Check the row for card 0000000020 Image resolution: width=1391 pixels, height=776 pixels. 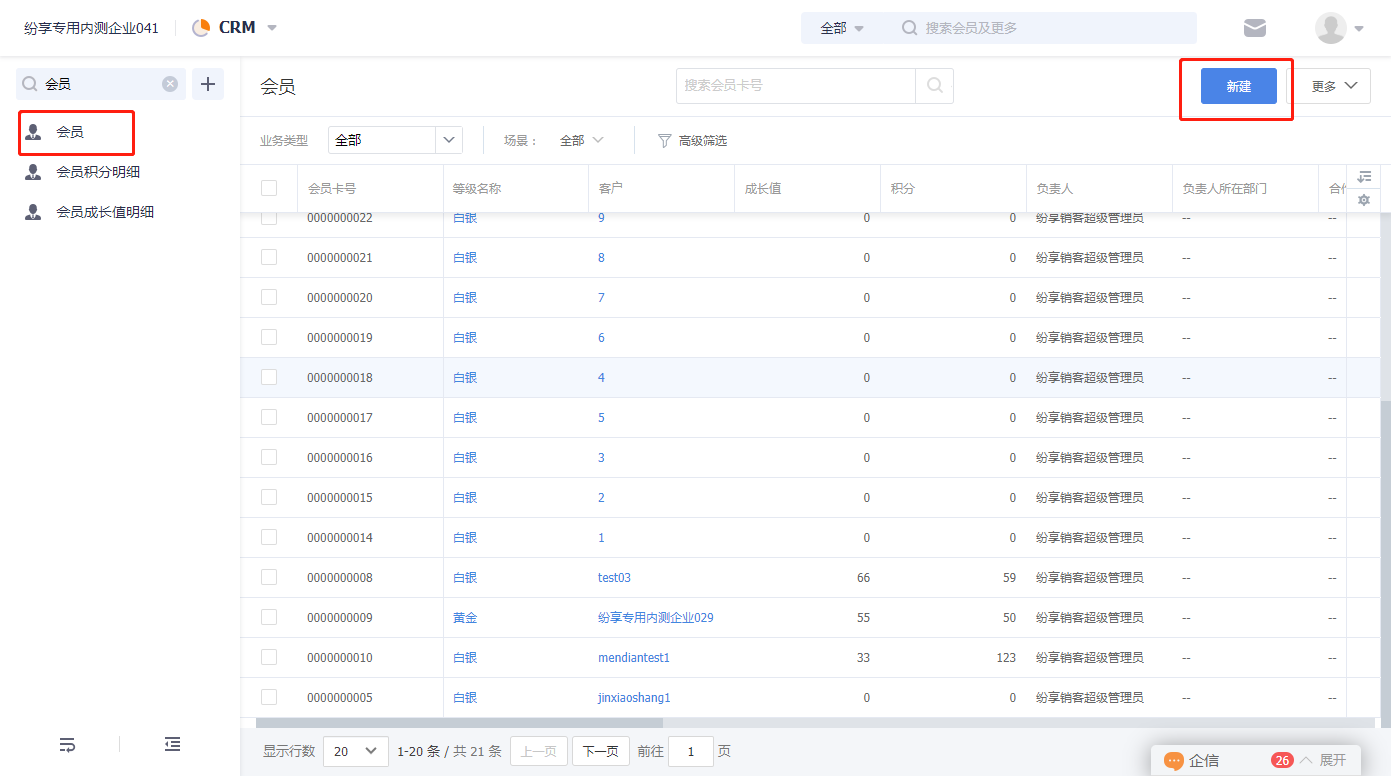[x=269, y=297]
